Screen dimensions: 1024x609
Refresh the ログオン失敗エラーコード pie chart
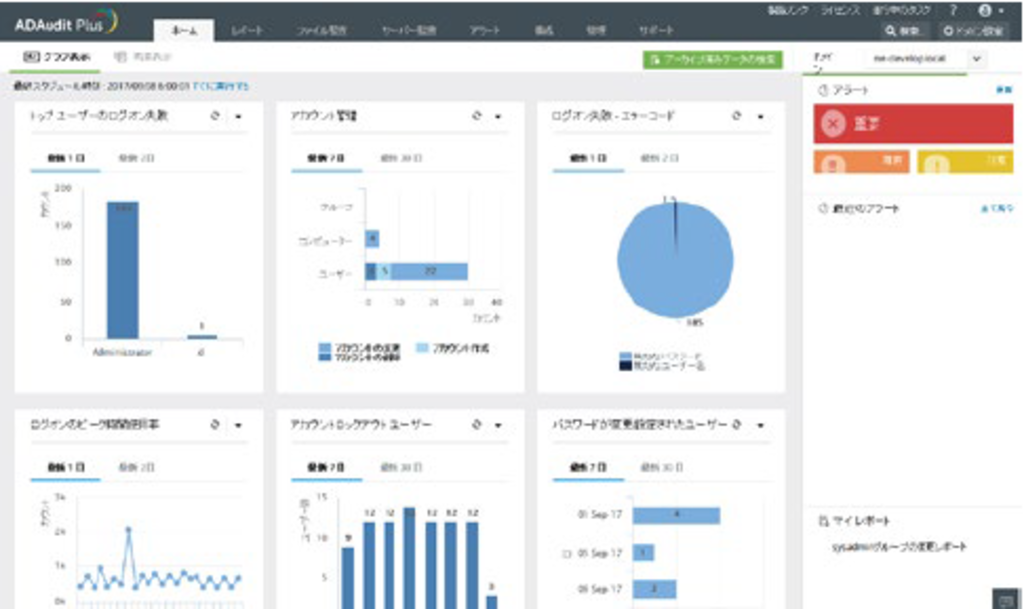pyautogui.click(x=737, y=116)
